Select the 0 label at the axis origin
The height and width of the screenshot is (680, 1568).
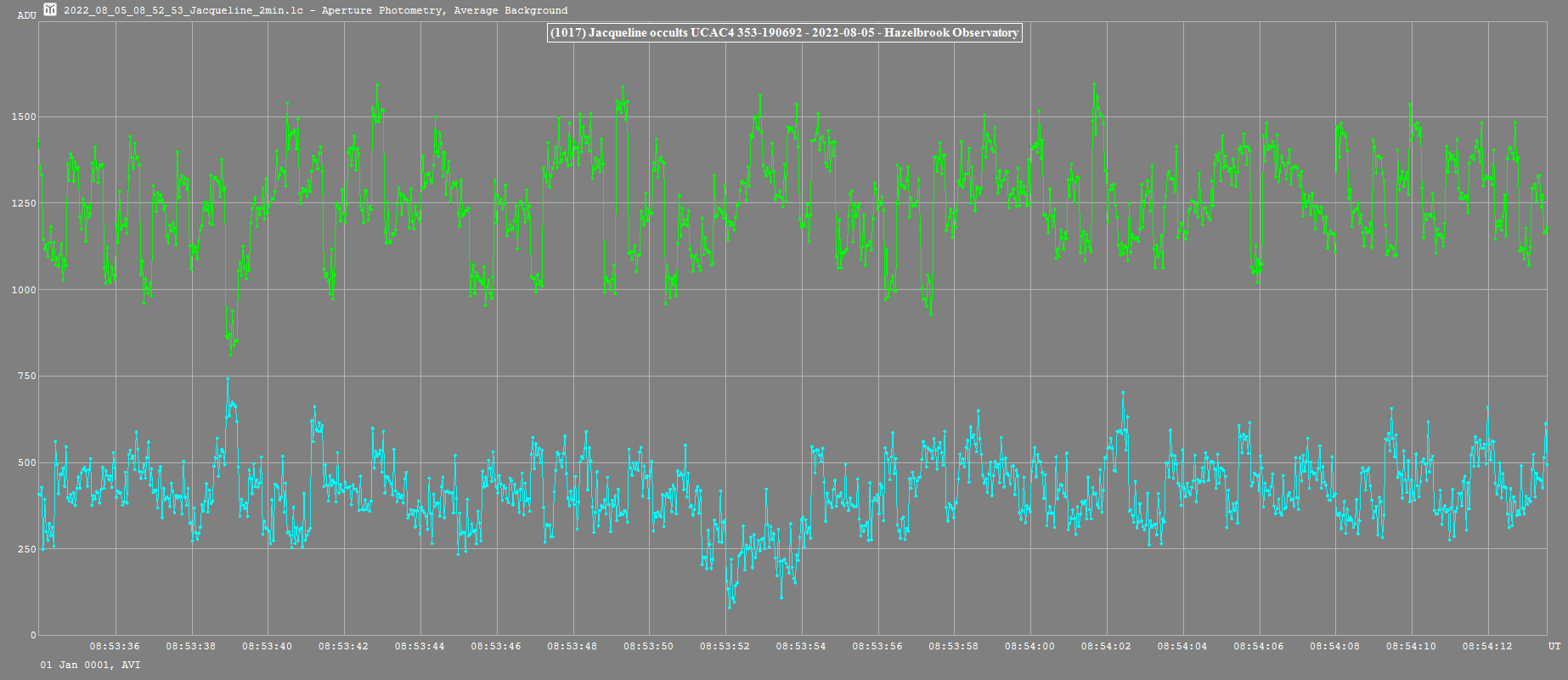pos(34,635)
